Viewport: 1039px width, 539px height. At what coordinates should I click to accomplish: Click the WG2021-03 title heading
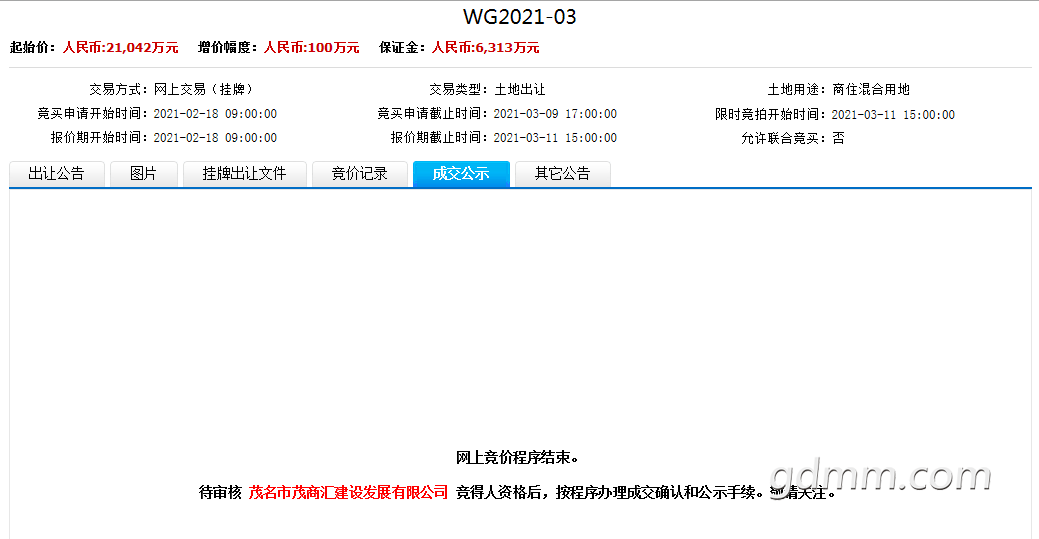[519, 17]
